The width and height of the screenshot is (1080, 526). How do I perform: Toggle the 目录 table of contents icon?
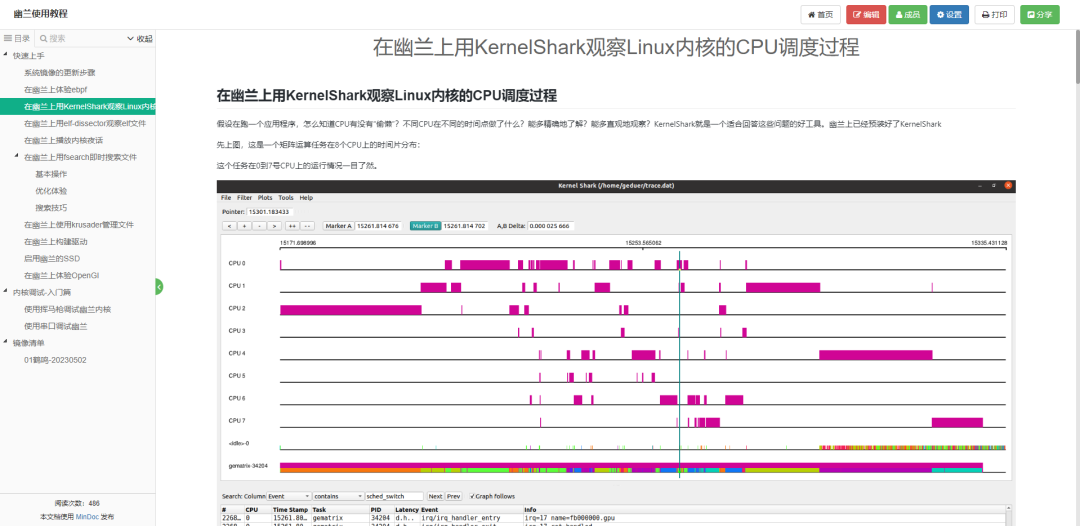(x=17, y=39)
